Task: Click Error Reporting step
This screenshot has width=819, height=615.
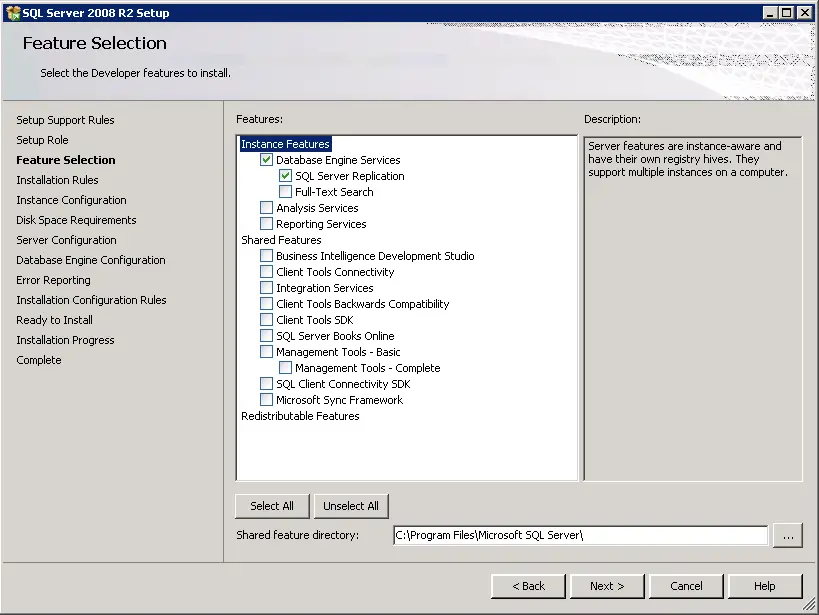Action: [x=53, y=280]
